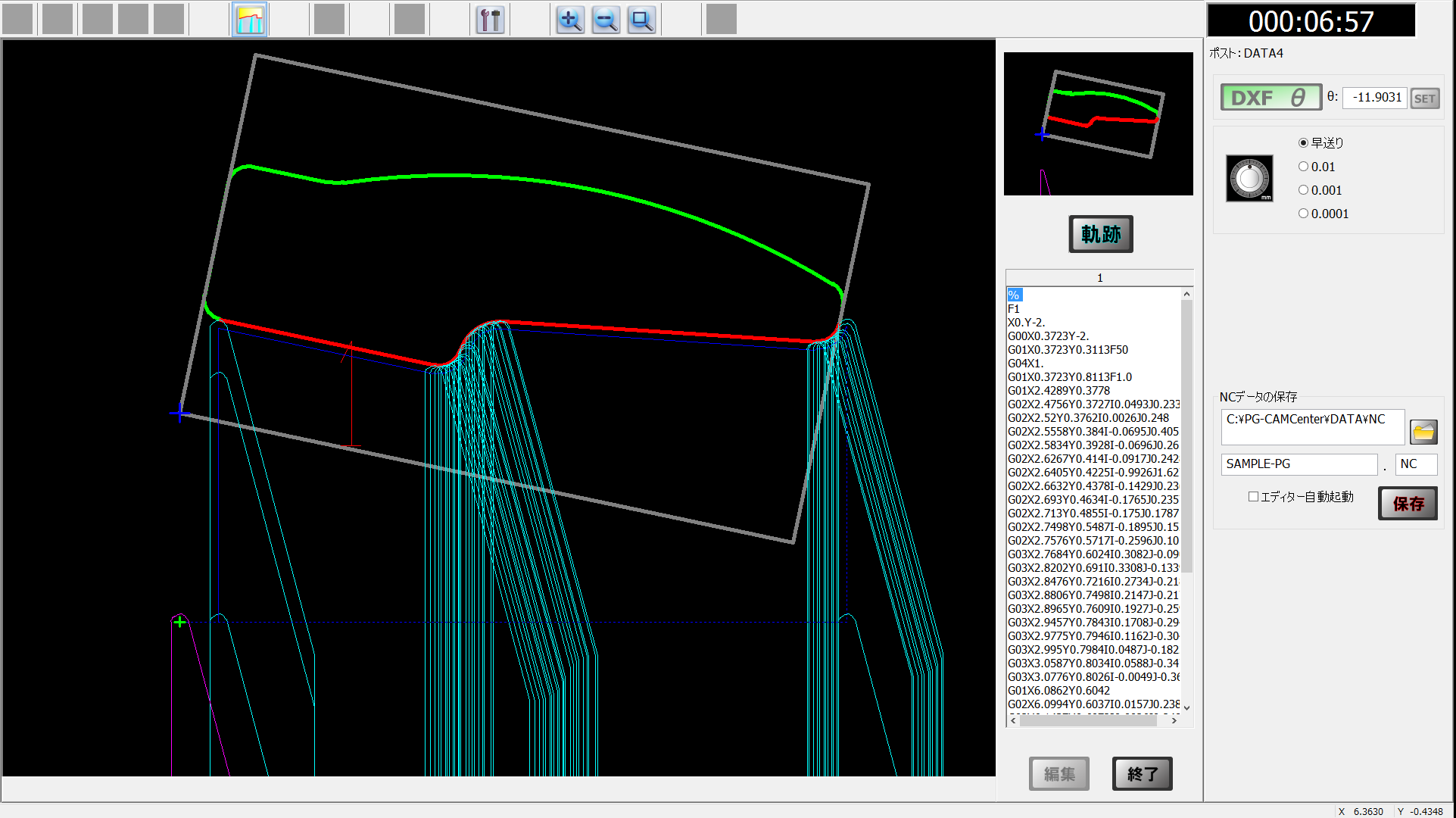Select the G03X2.7684Y0.6024 code line

pos(1093,554)
